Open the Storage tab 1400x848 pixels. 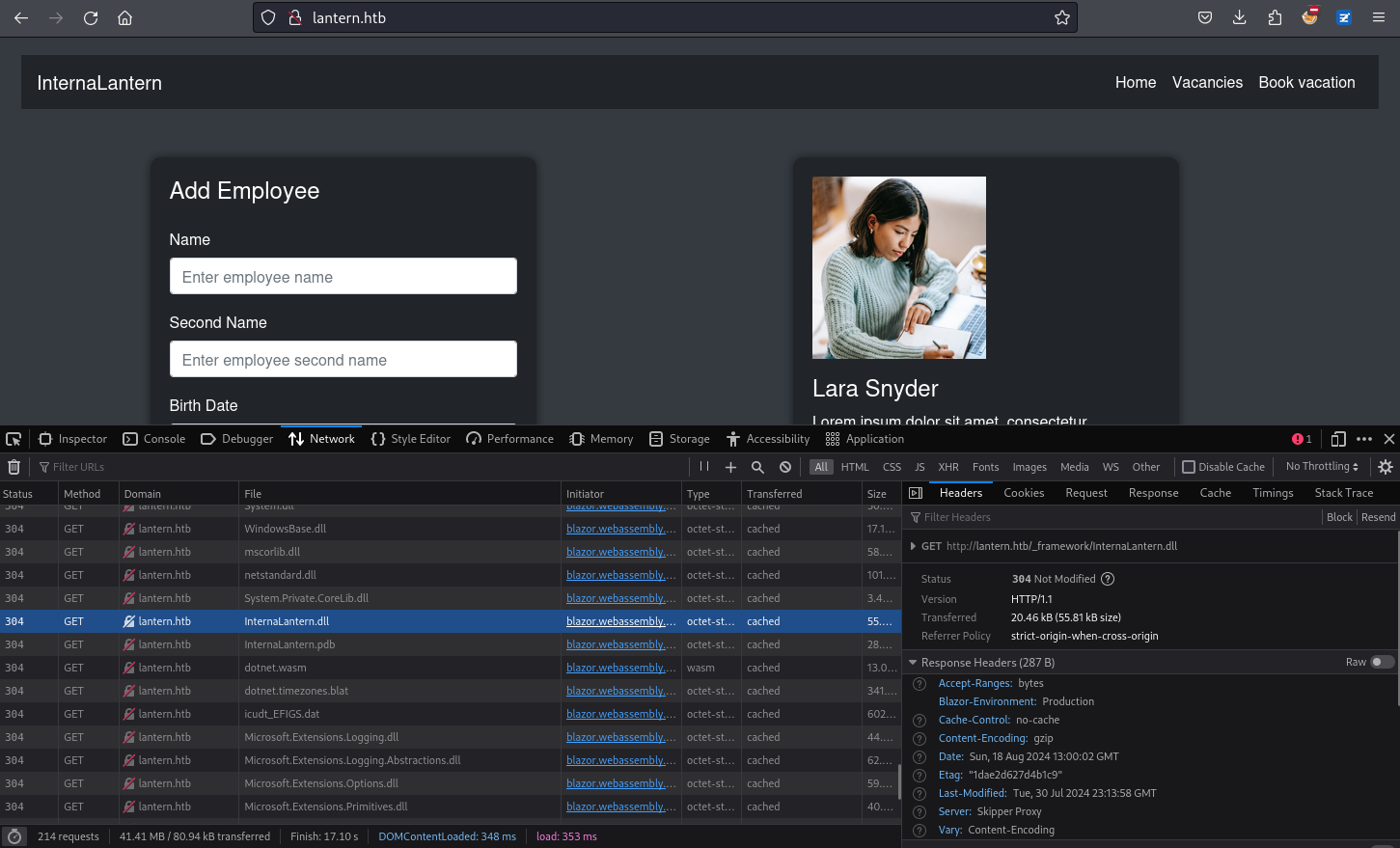[679, 439]
